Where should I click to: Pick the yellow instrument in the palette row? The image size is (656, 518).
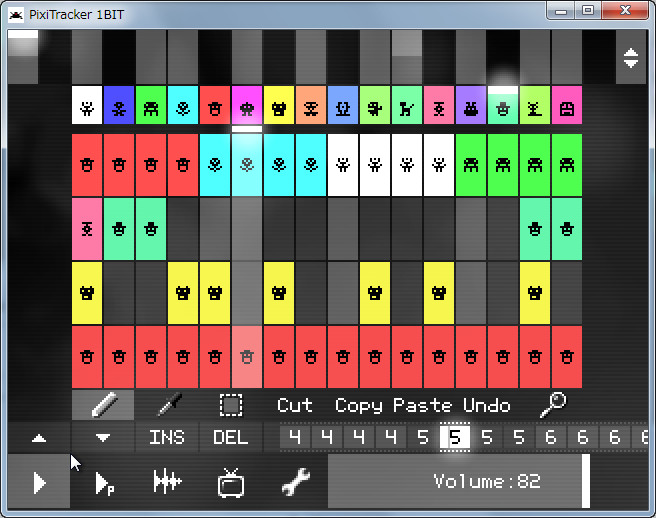click(x=279, y=105)
